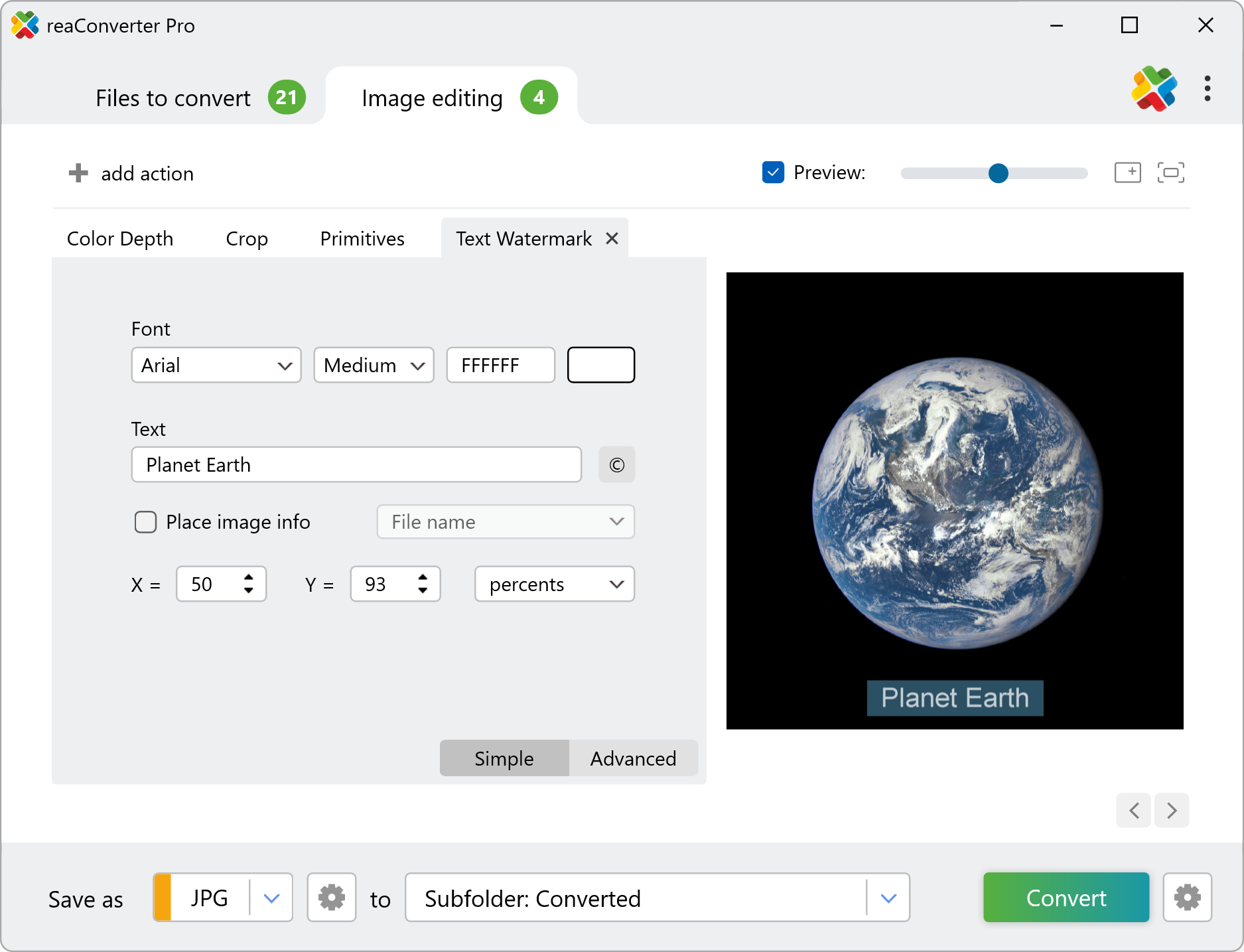Image resolution: width=1244 pixels, height=952 pixels.
Task: Switch to Advanced watermark mode
Action: (633, 758)
